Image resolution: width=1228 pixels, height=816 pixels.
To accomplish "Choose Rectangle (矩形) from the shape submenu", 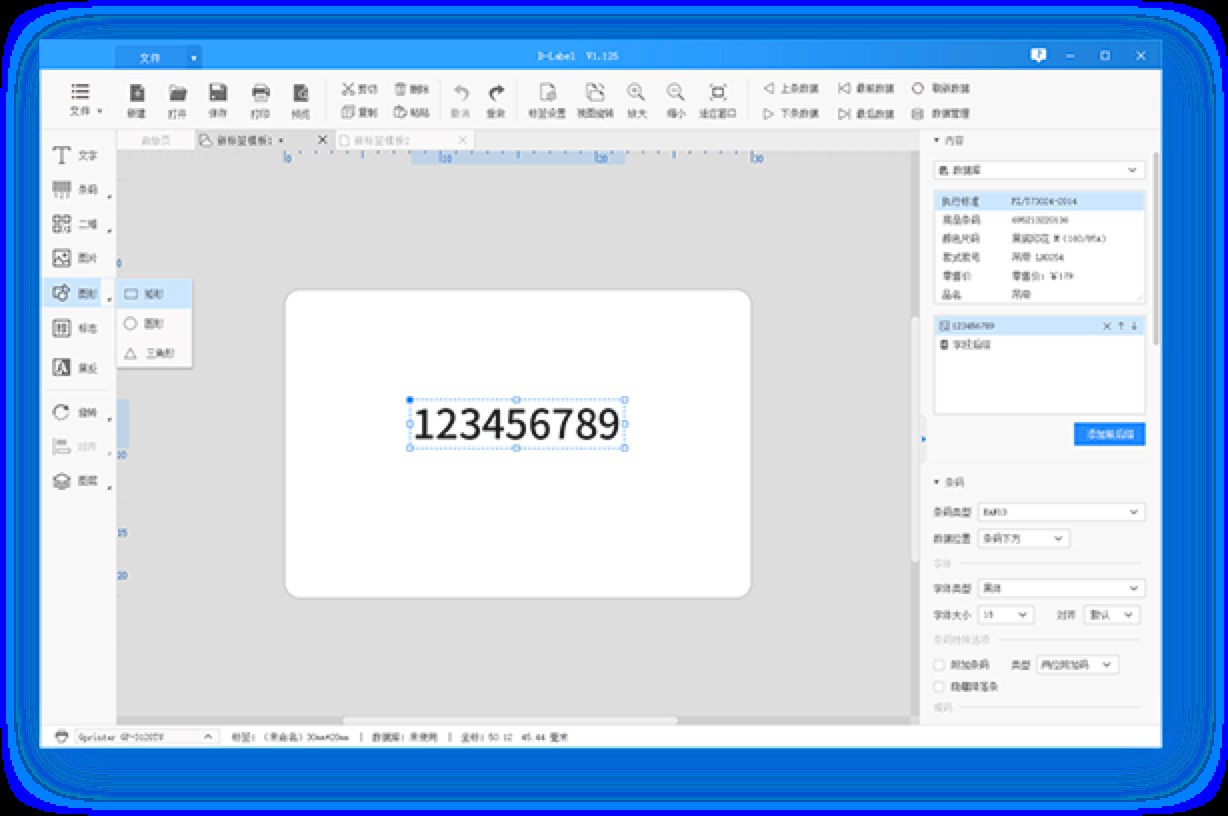I will (153, 295).
